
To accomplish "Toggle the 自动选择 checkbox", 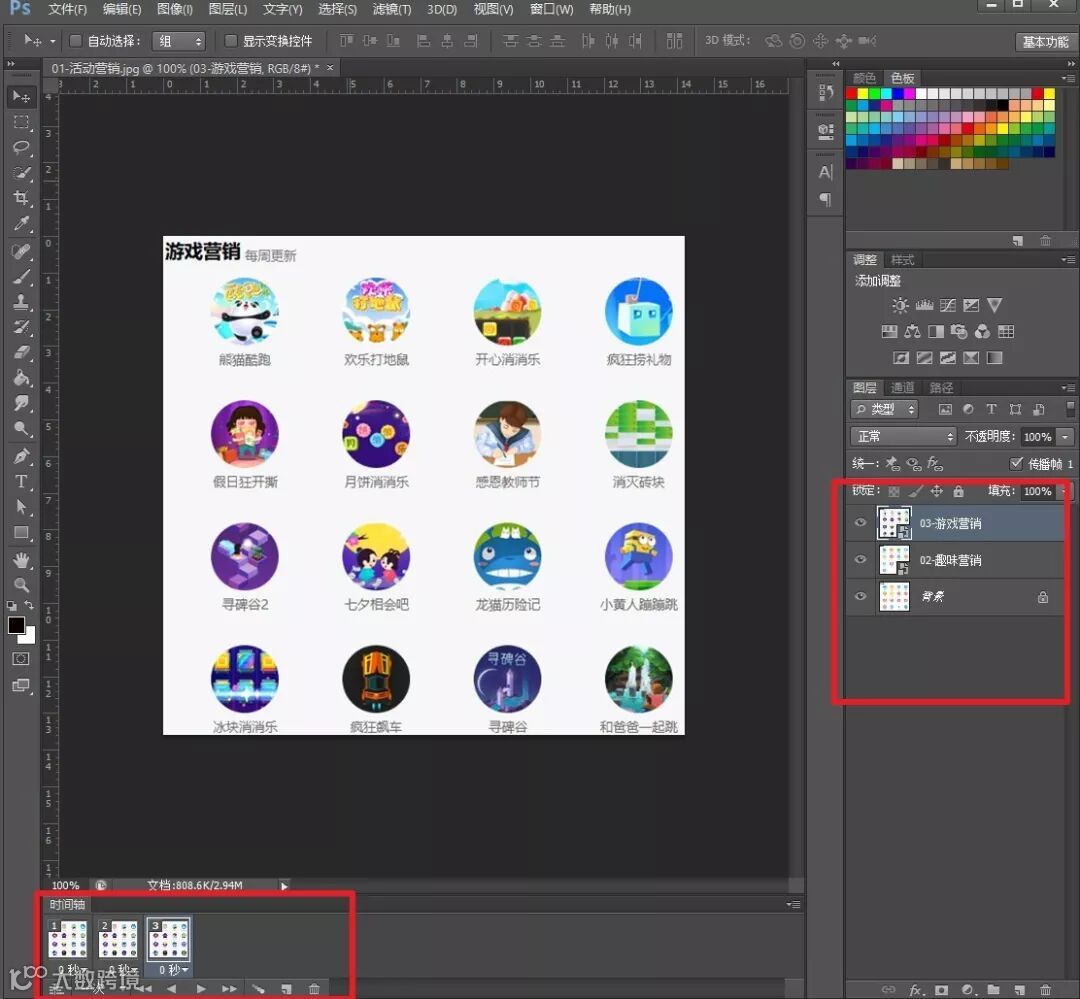I will pos(76,41).
